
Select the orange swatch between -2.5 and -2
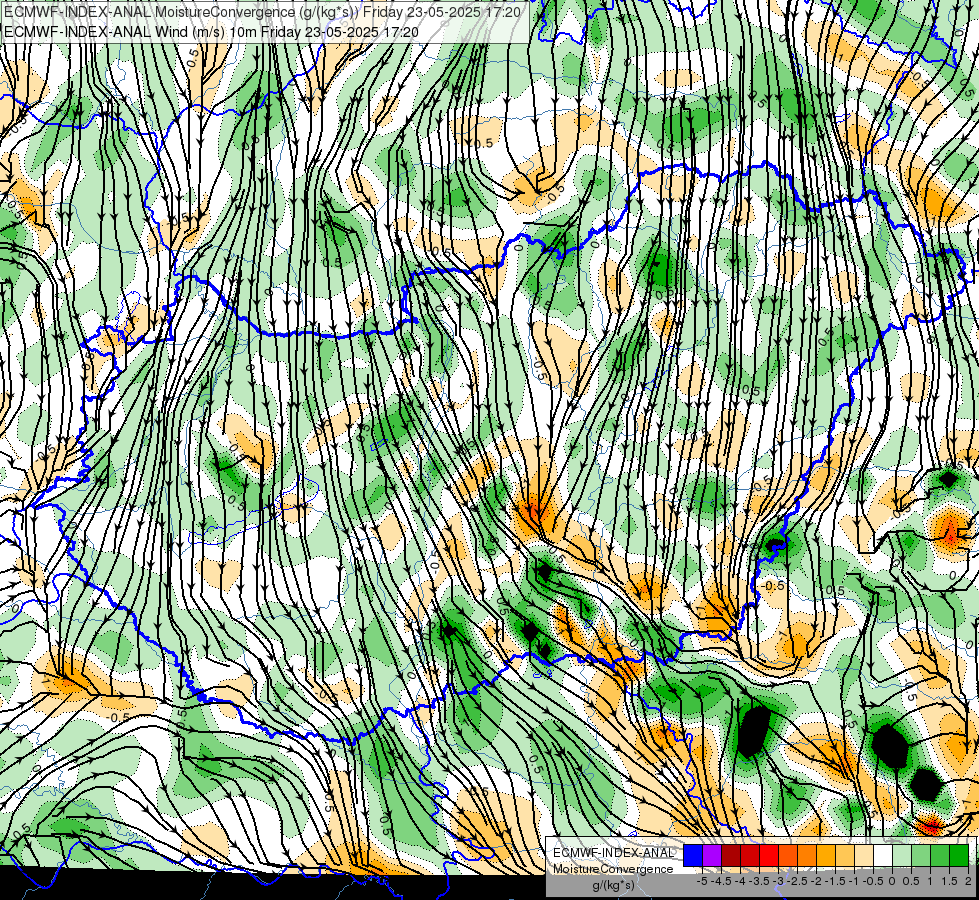[x=807, y=855]
